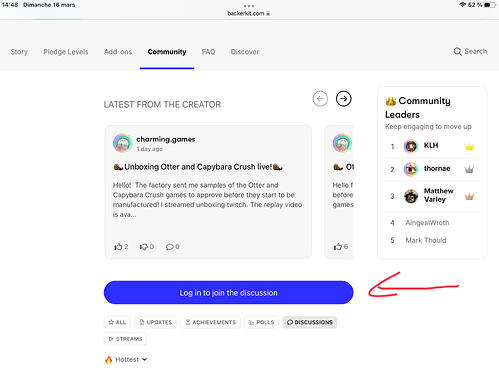Click the Search magnifier icon
The image size is (499, 375).
point(457,52)
